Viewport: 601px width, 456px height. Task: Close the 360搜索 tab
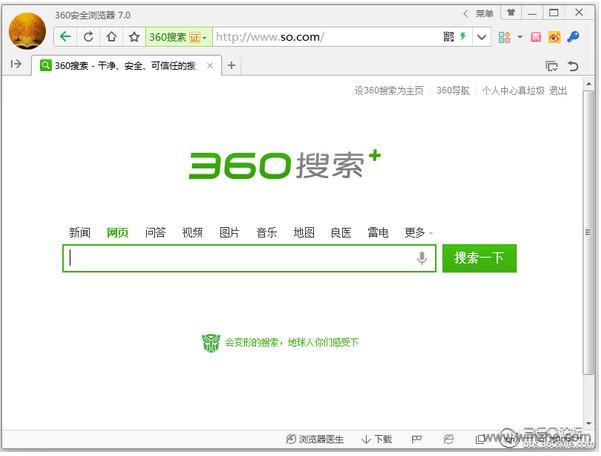pyautogui.click(x=210, y=66)
